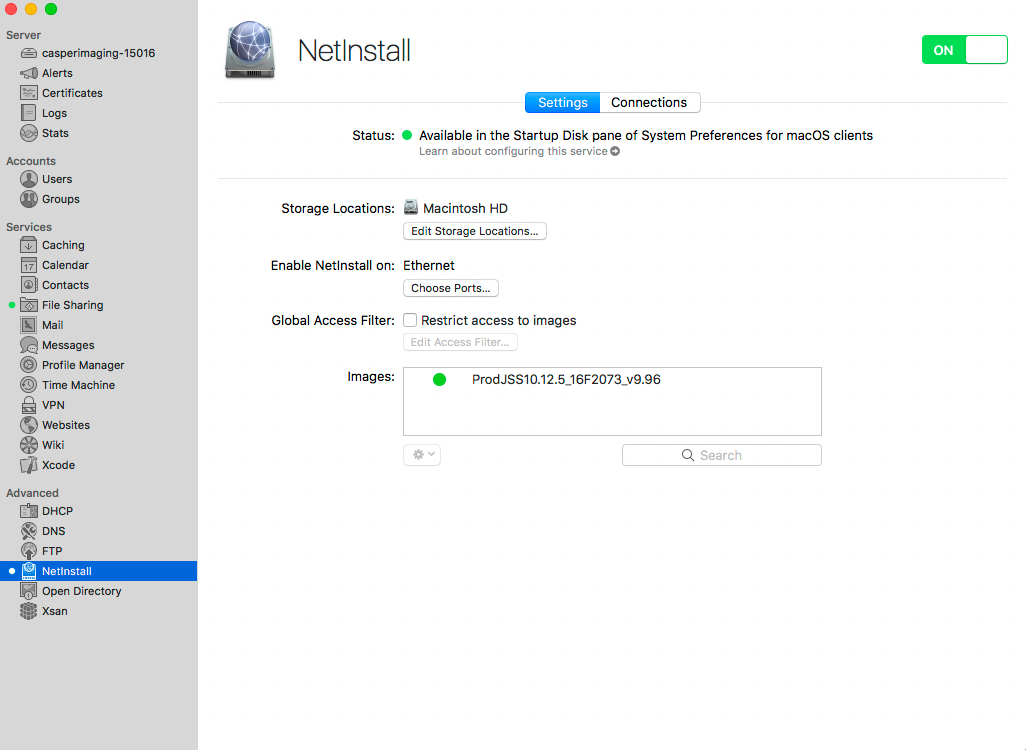This screenshot has width=1026, height=750.
Task: Open the Mail stamp icon
Action: click(29, 325)
